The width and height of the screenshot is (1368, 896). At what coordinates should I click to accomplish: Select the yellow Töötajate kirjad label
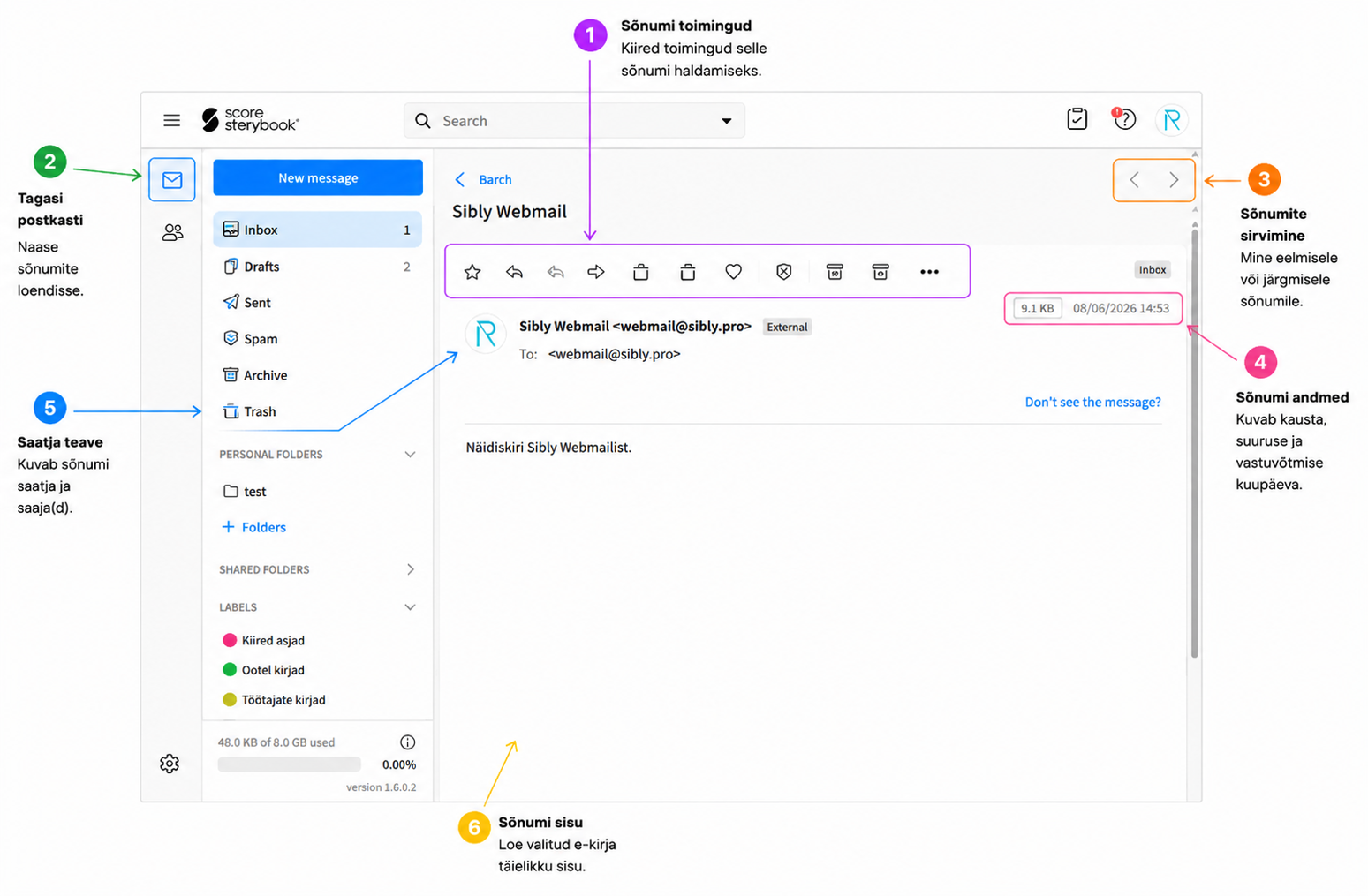pos(274,700)
